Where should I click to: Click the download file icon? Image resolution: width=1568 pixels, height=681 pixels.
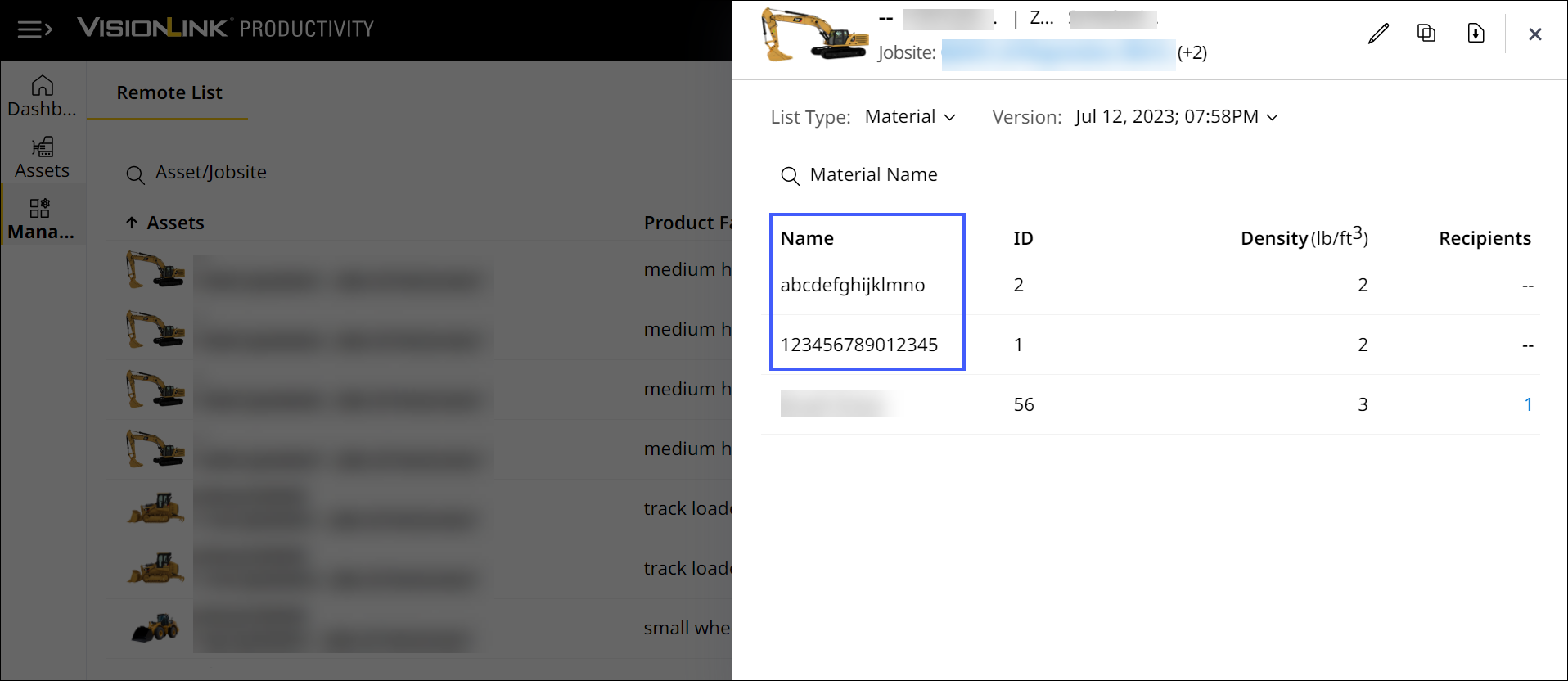tap(1476, 34)
